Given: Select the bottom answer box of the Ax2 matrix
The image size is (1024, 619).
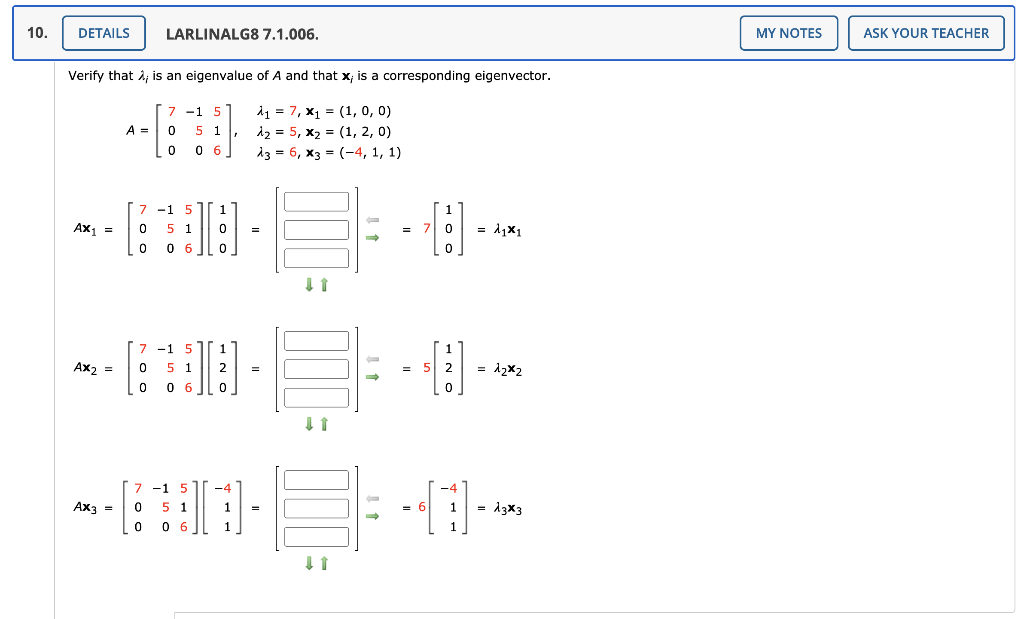Looking at the screenshot, I should tap(316, 396).
